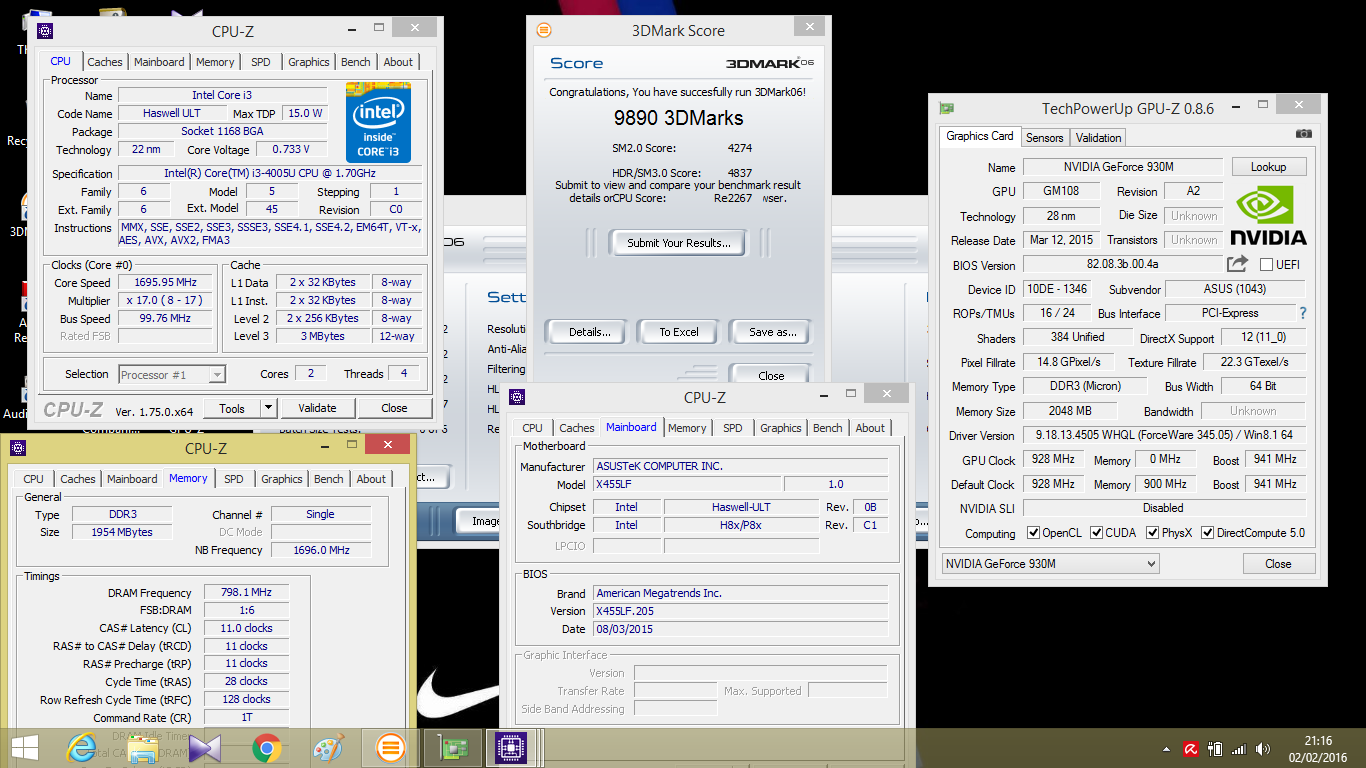Screen dimensions: 1366x768
Task: Open Visual Studio from the taskbar
Action: point(204,748)
